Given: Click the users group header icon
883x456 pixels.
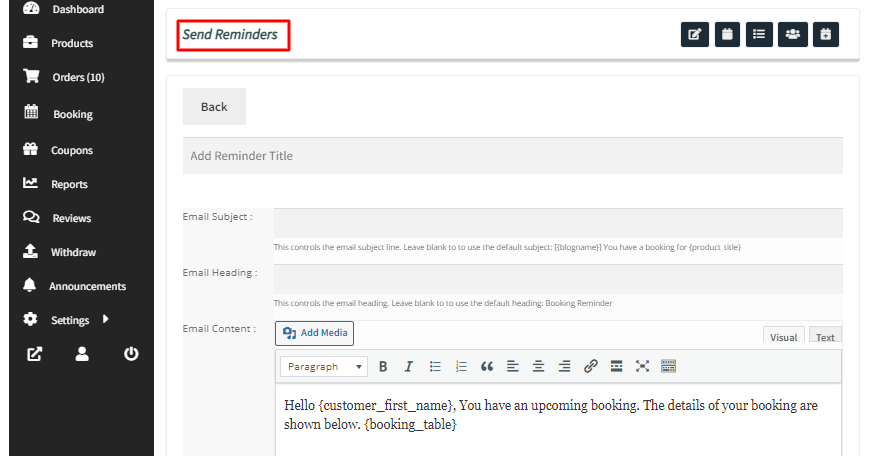Looking at the screenshot, I should (793, 34).
